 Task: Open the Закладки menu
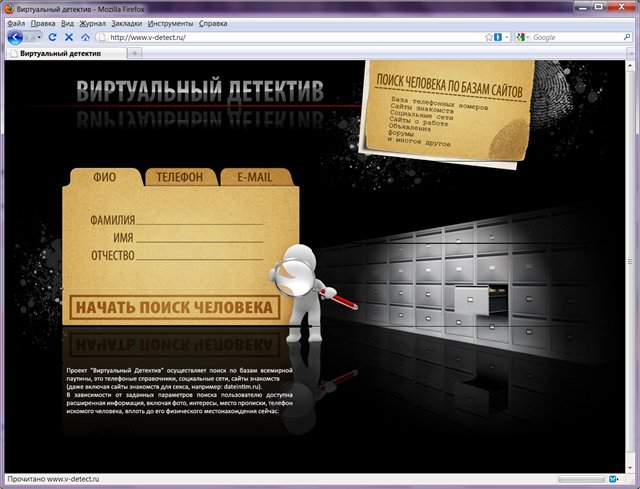click(127, 22)
